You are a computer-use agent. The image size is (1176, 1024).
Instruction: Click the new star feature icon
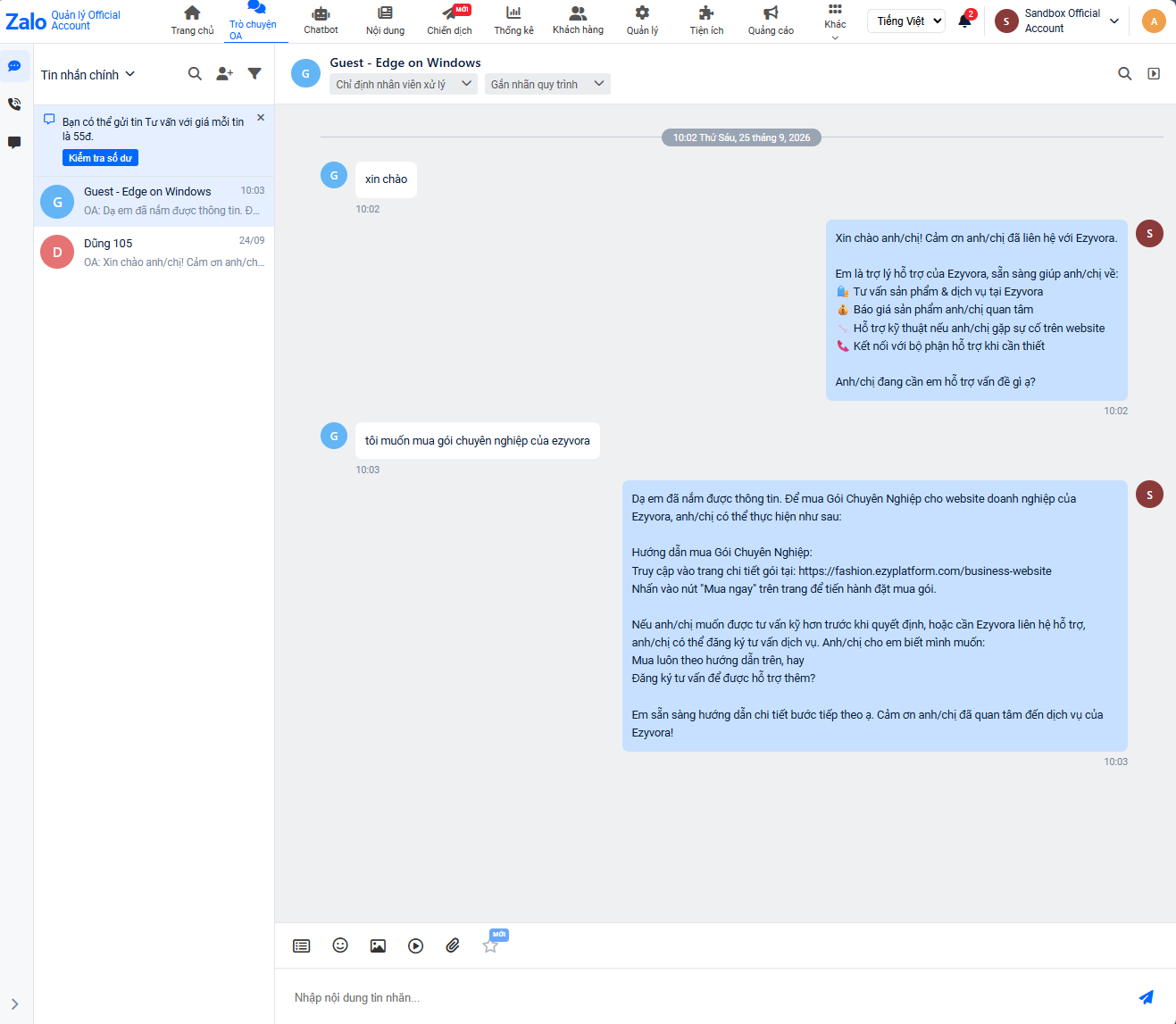pos(490,945)
